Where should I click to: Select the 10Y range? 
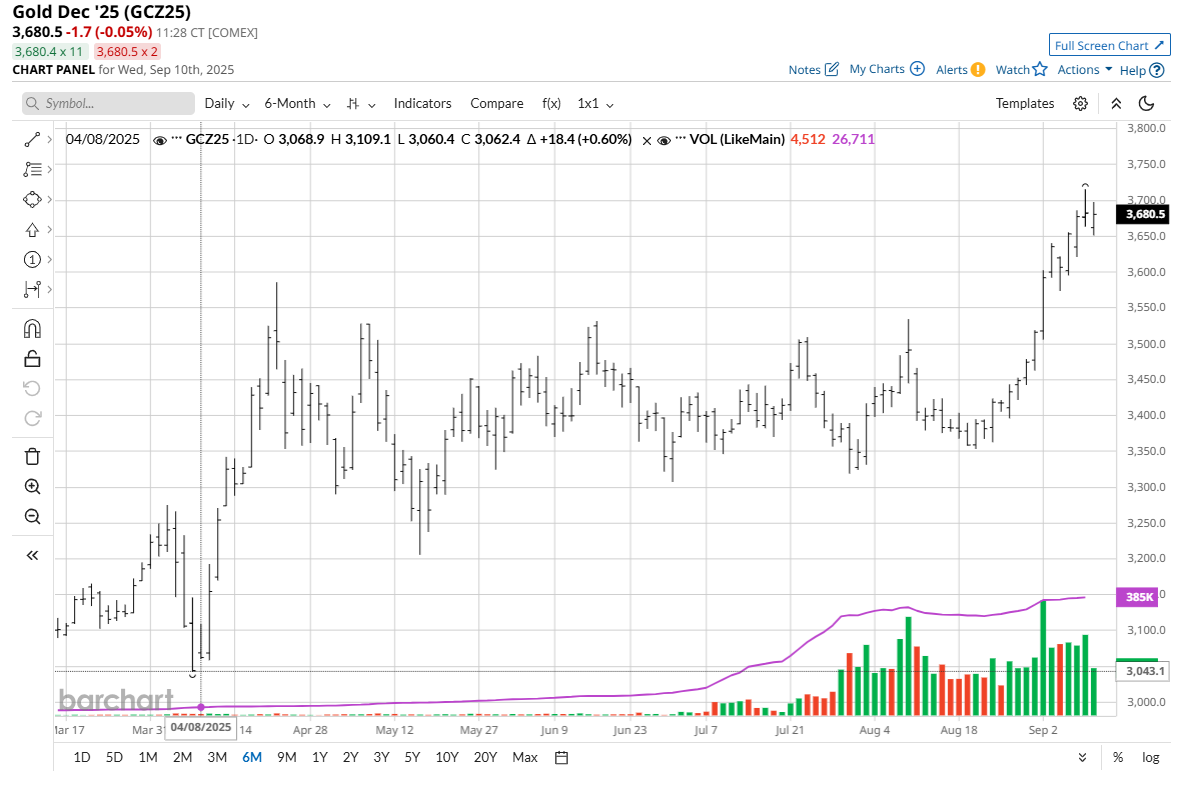(x=447, y=757)
